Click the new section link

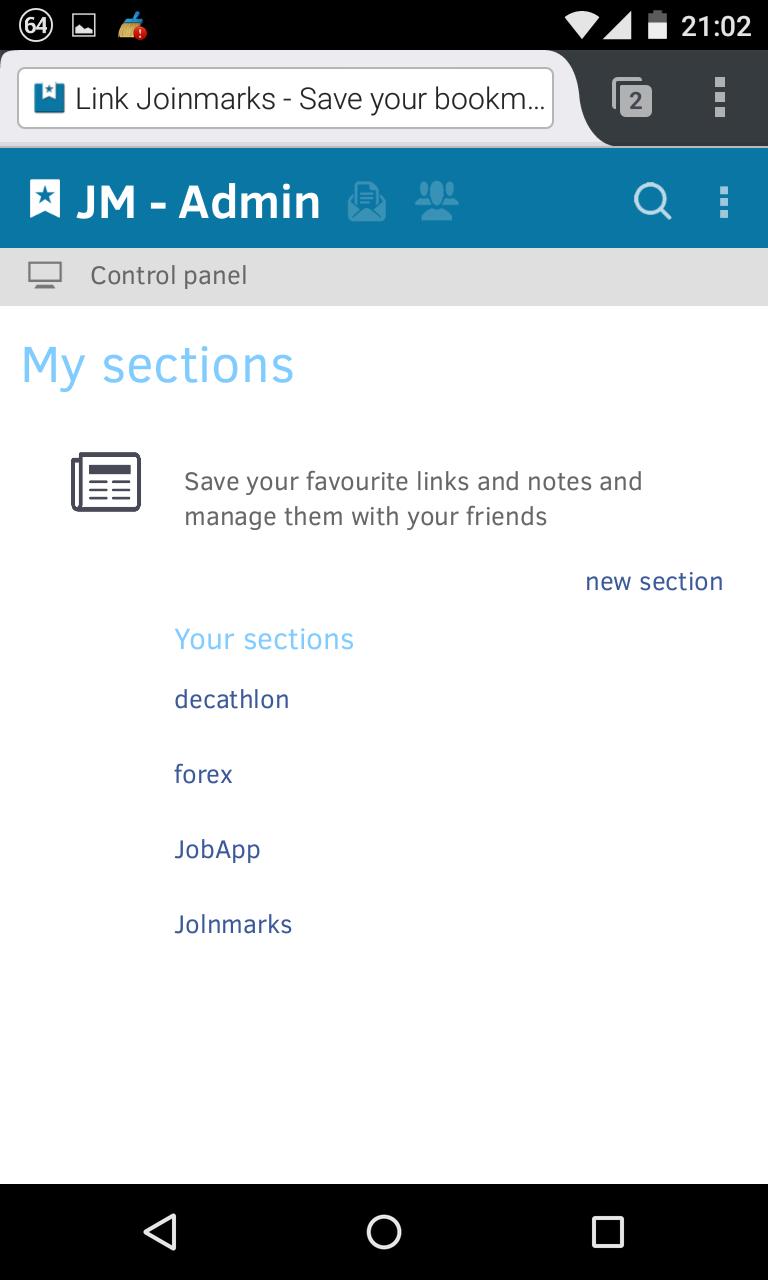654,582
